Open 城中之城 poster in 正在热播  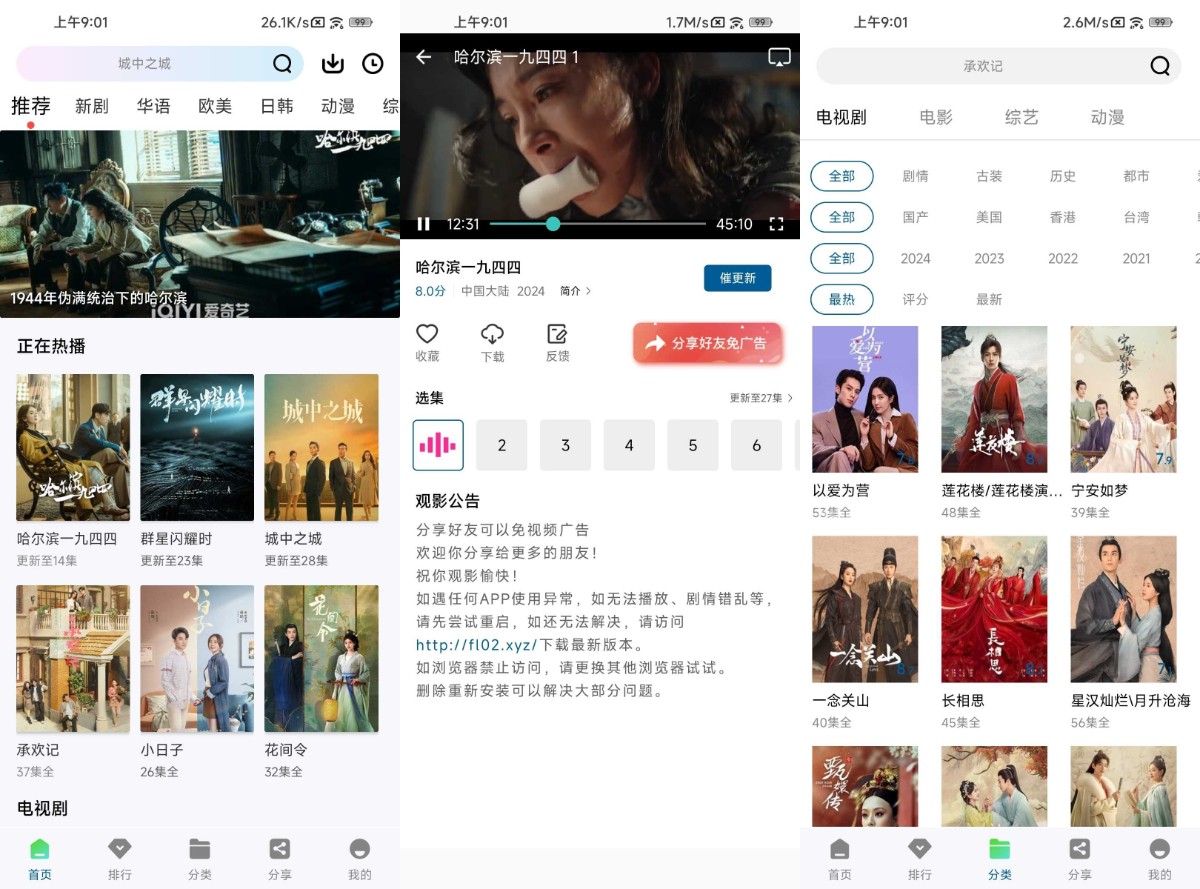click(321, 447)
